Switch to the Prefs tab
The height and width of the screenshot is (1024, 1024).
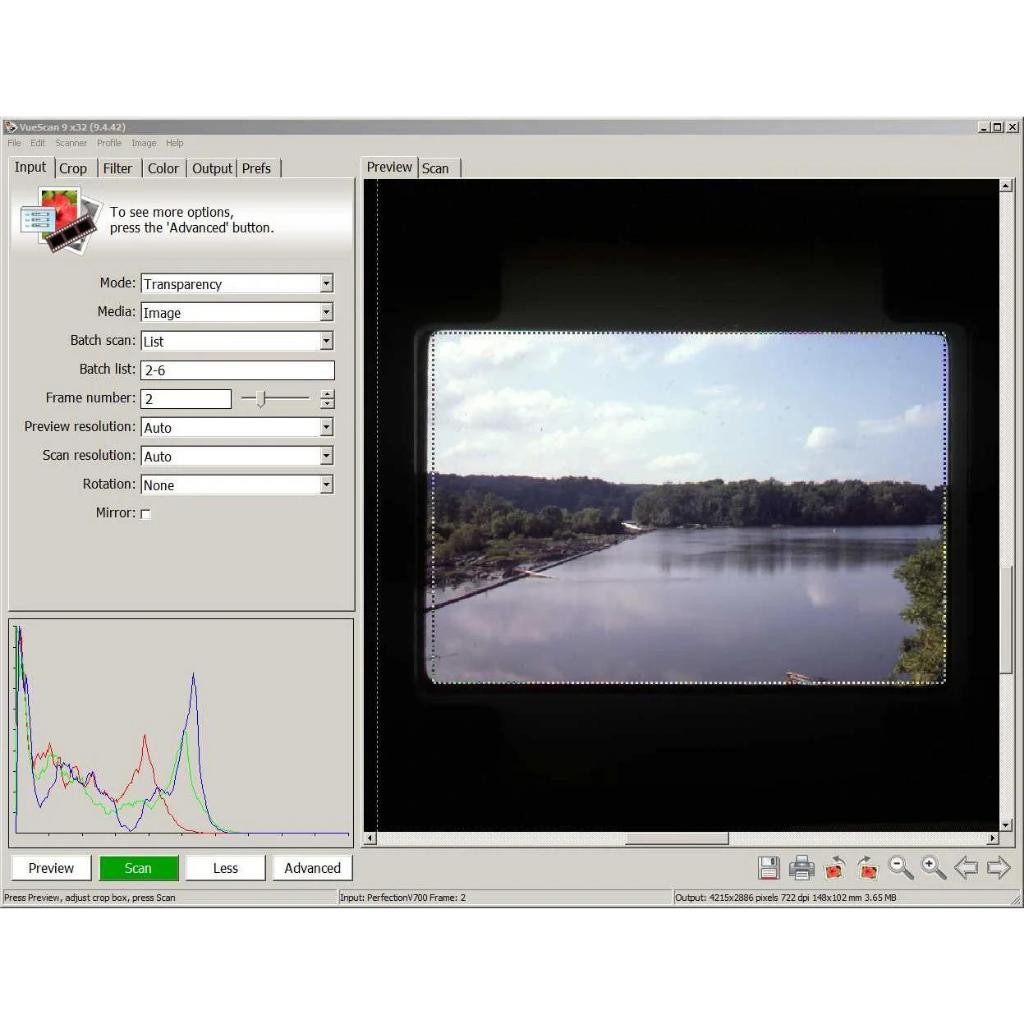tap(257, 168)
